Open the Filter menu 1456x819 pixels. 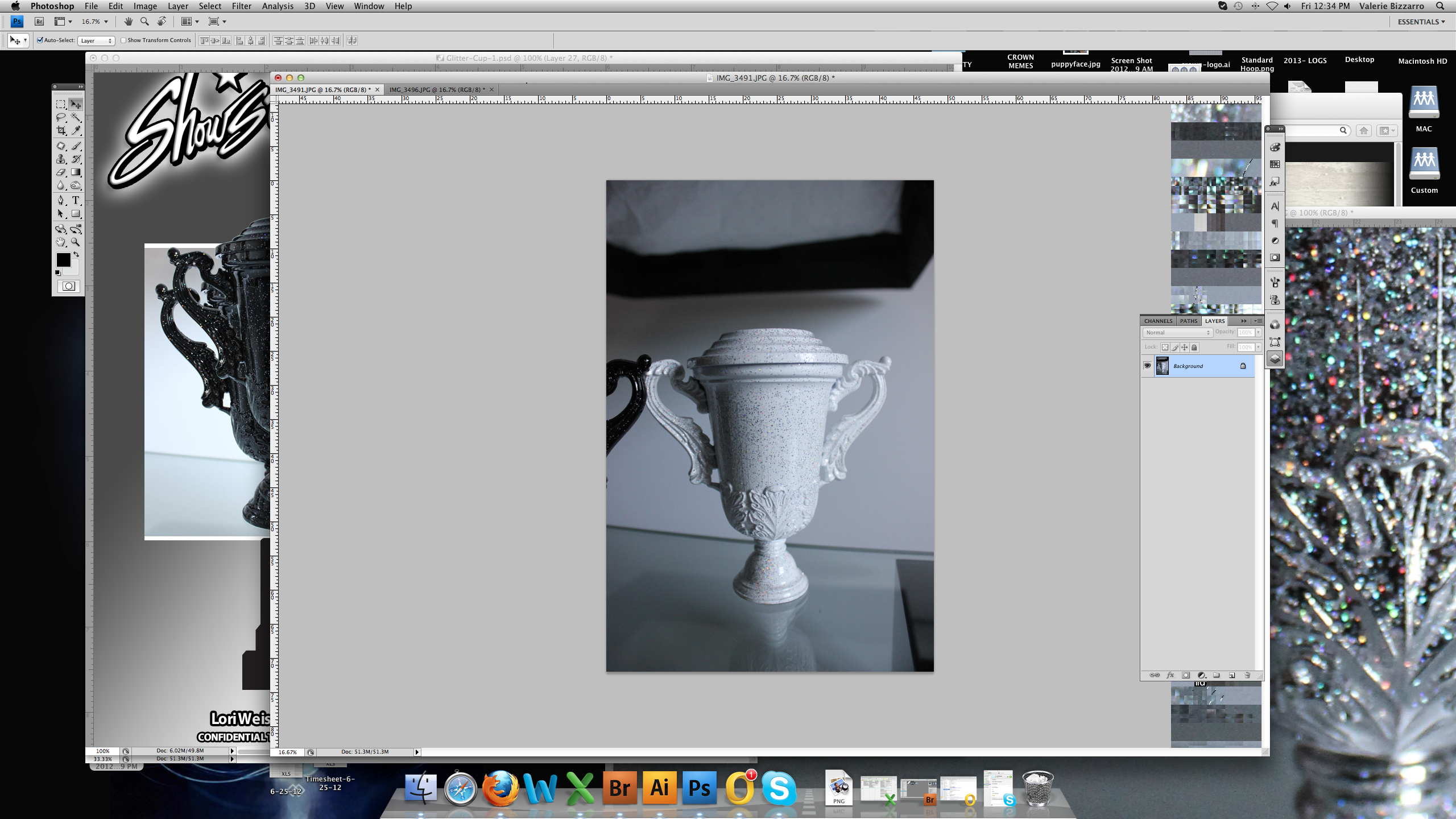(241, 6)
